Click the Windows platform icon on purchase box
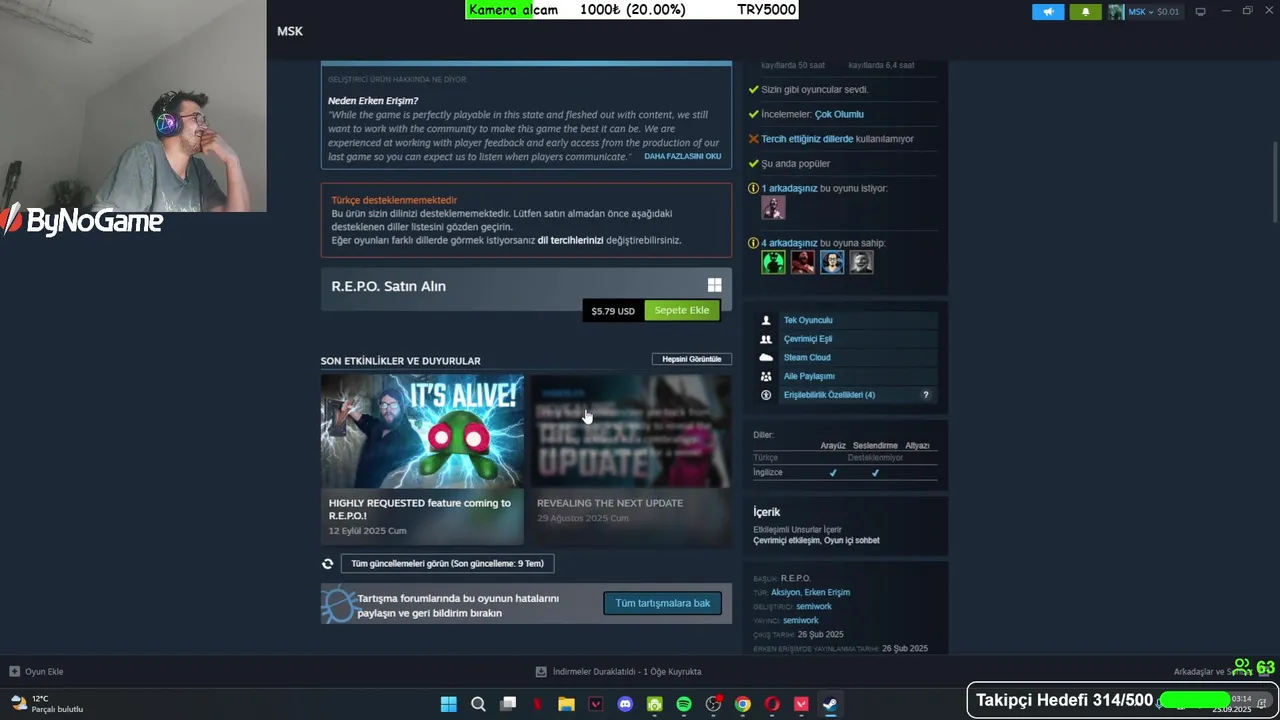 pyautogui.click(x=714, y=285)
